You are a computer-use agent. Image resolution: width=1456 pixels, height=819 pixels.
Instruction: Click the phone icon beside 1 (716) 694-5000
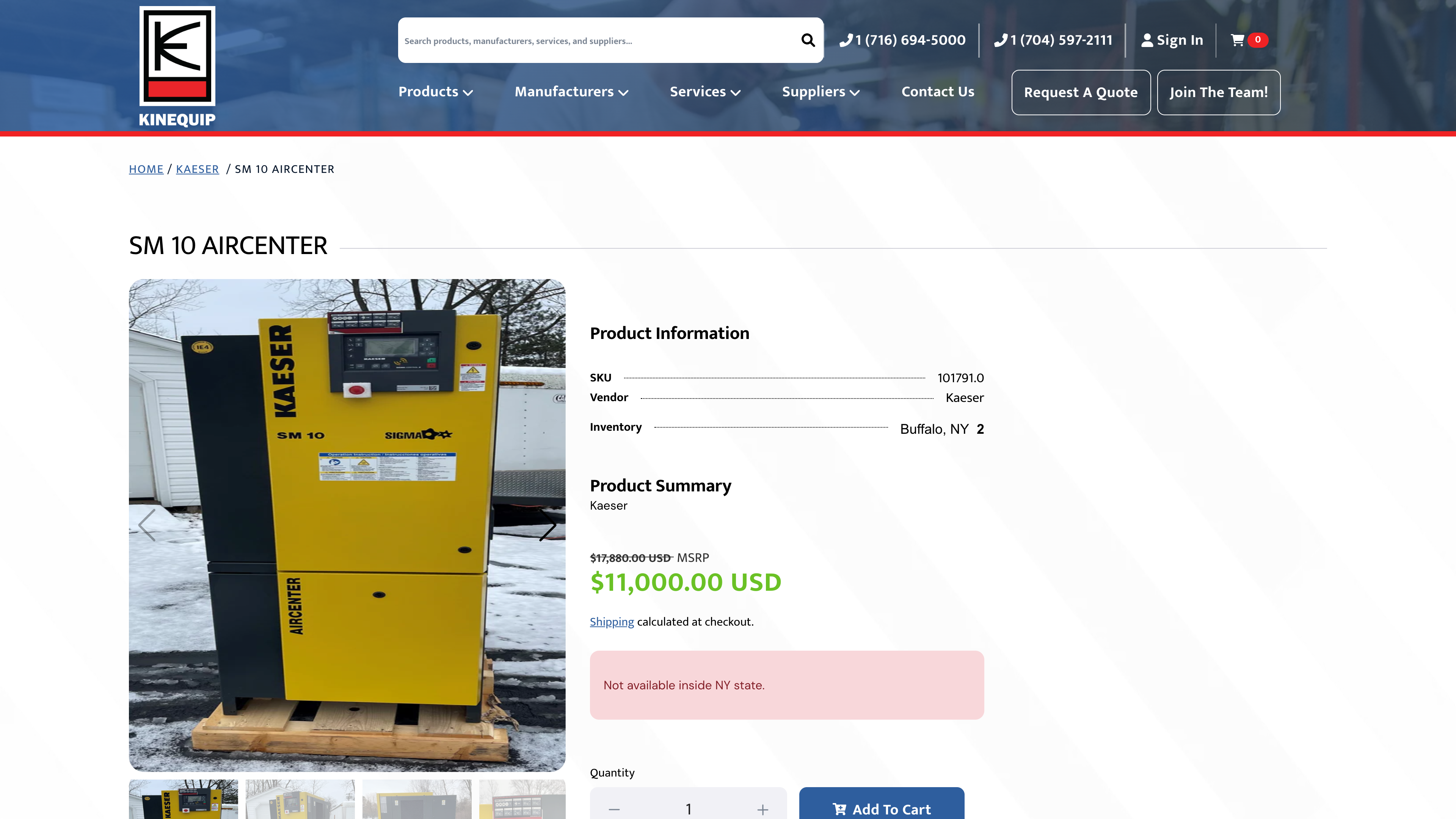(x=846, y=39)
